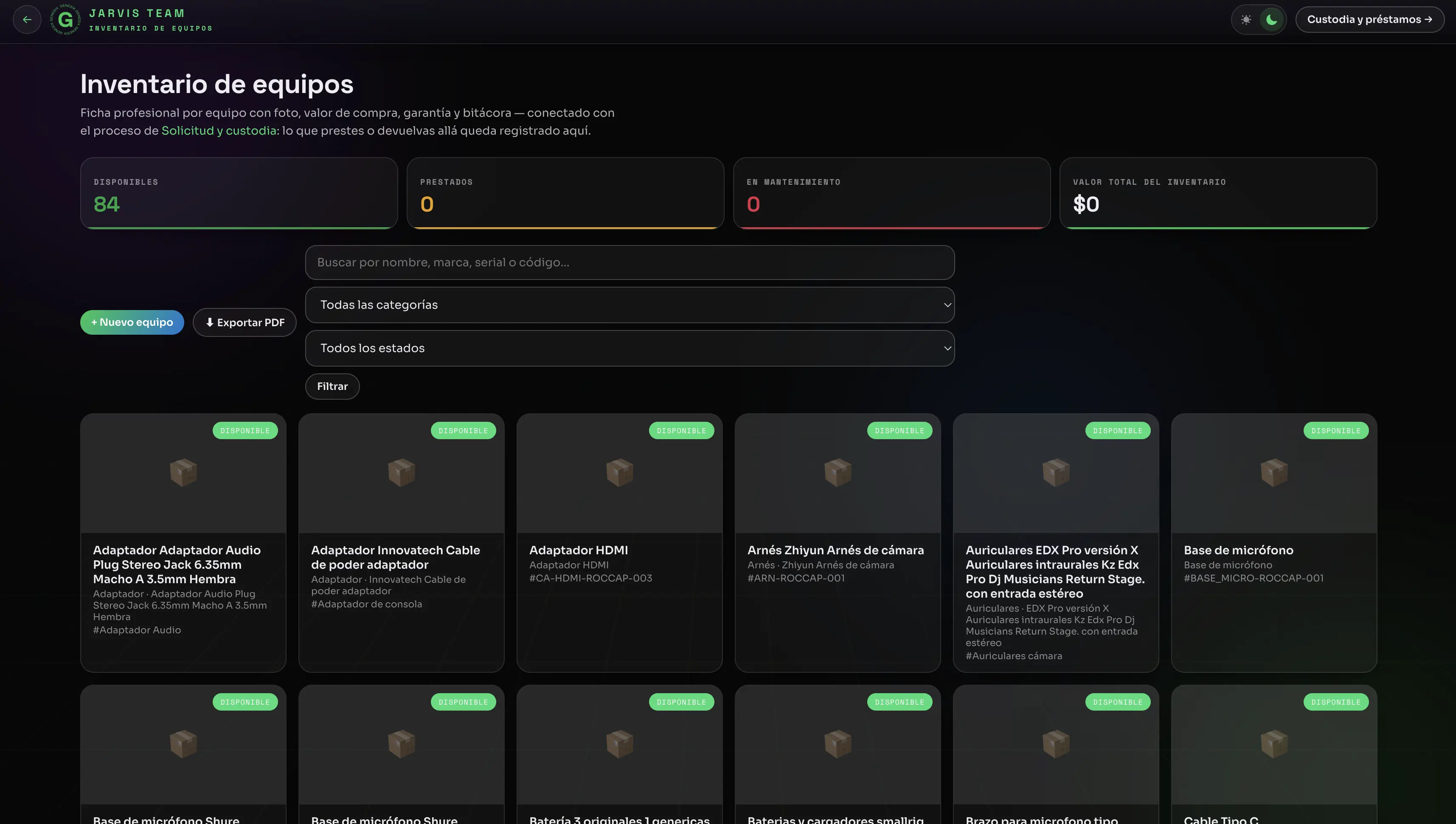The image size is (1456, 824).
Task: Click Disponible badge on Baterias y cargadores card
Action: coord(899,703)
